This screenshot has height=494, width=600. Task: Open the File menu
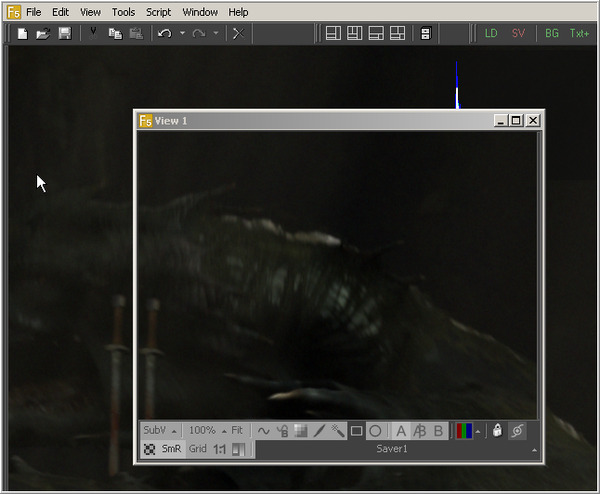[x=34, y=12]
